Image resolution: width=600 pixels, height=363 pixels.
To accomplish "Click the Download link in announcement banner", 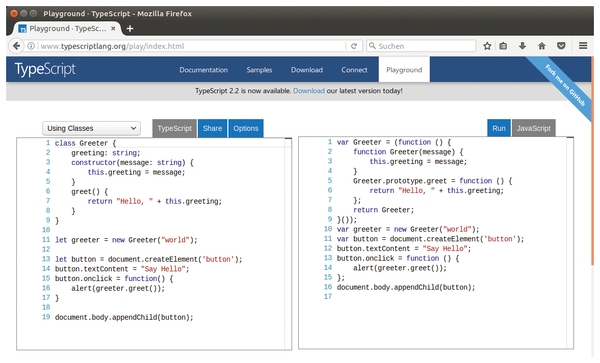I will tap(309, 91).
